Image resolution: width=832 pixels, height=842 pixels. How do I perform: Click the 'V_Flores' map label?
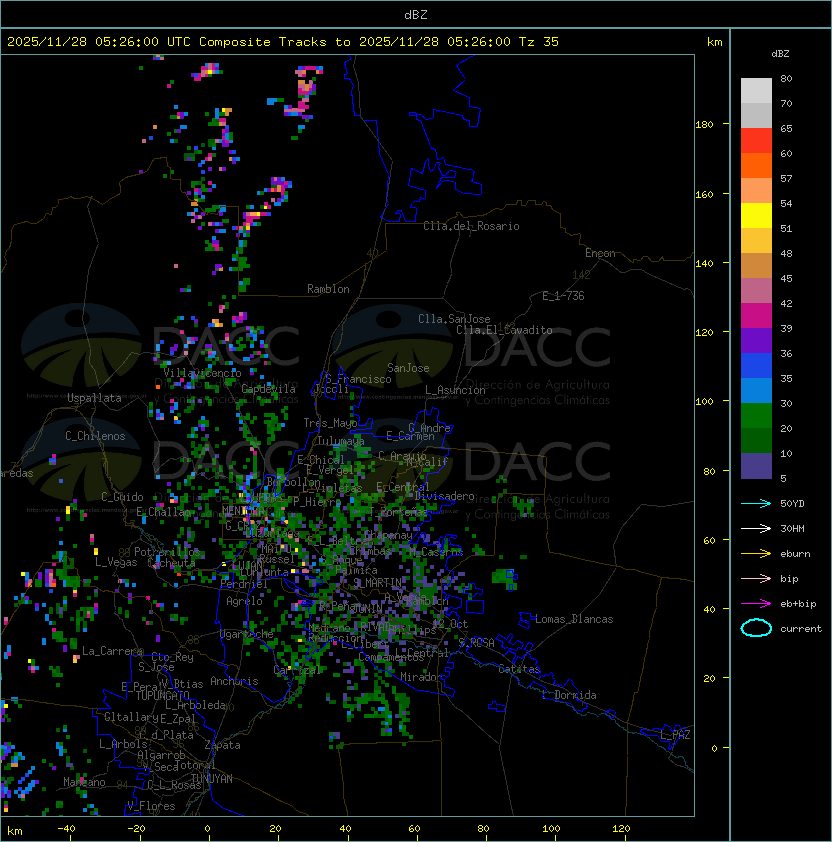(151, 806)
